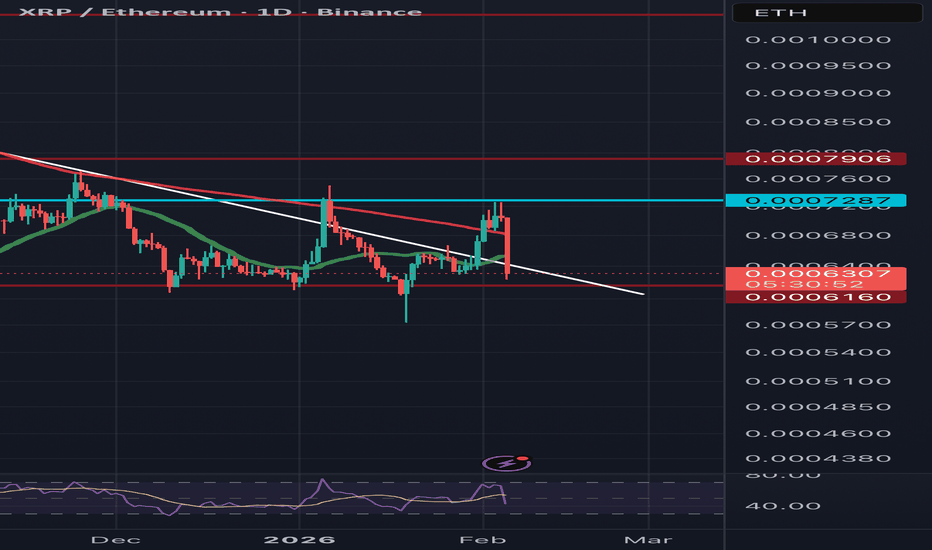Open the ETH currency selector

coord(827,12)
